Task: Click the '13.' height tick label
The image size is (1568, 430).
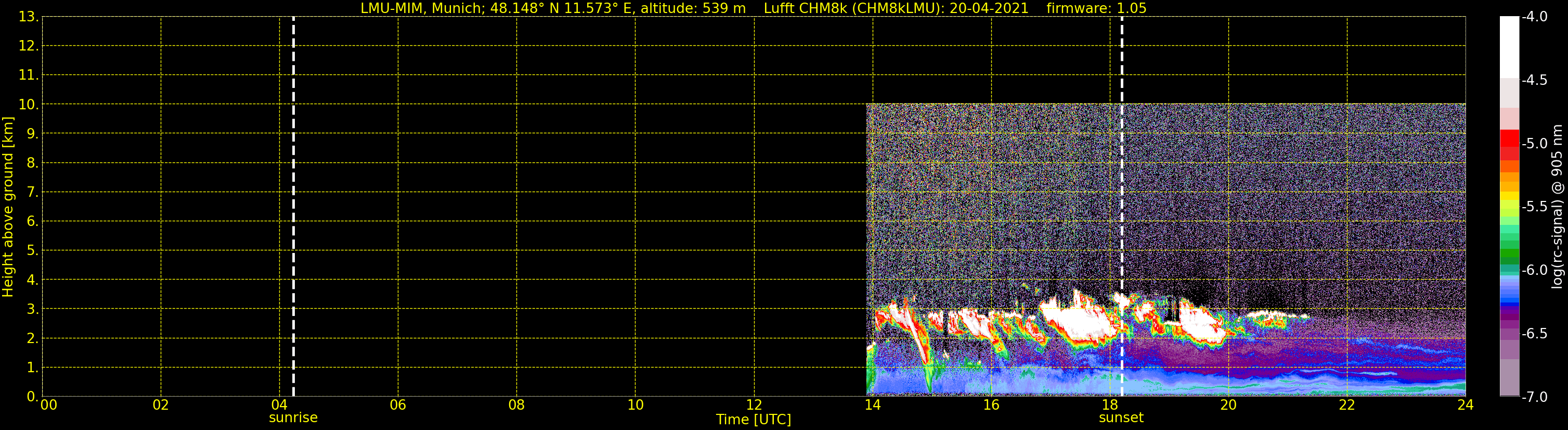Action: [x=29, y=17]
